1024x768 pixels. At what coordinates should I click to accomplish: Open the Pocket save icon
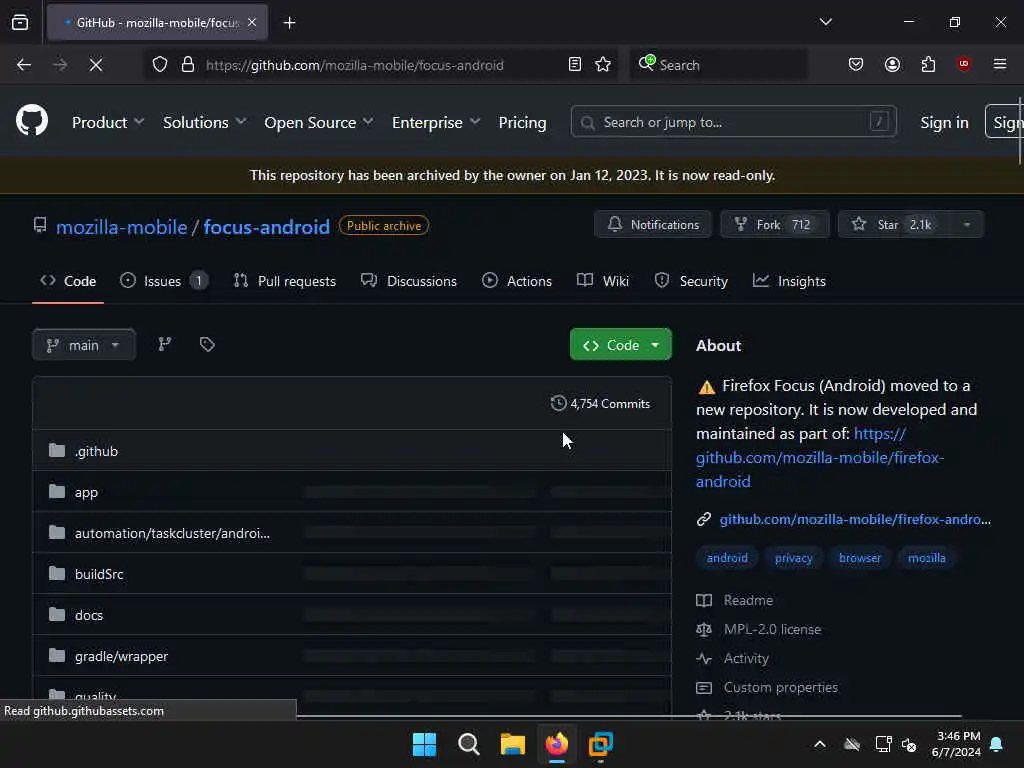856,65
